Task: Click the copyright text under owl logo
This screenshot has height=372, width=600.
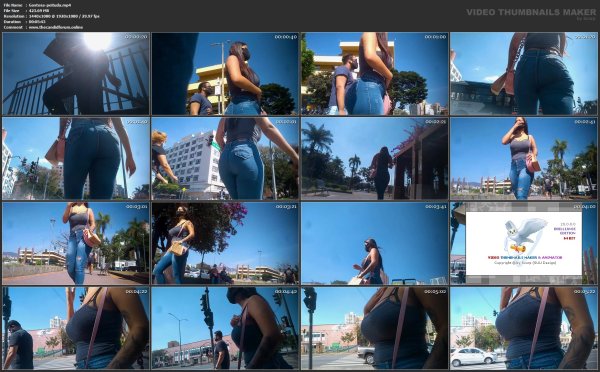Action: [x=525, y=263]
